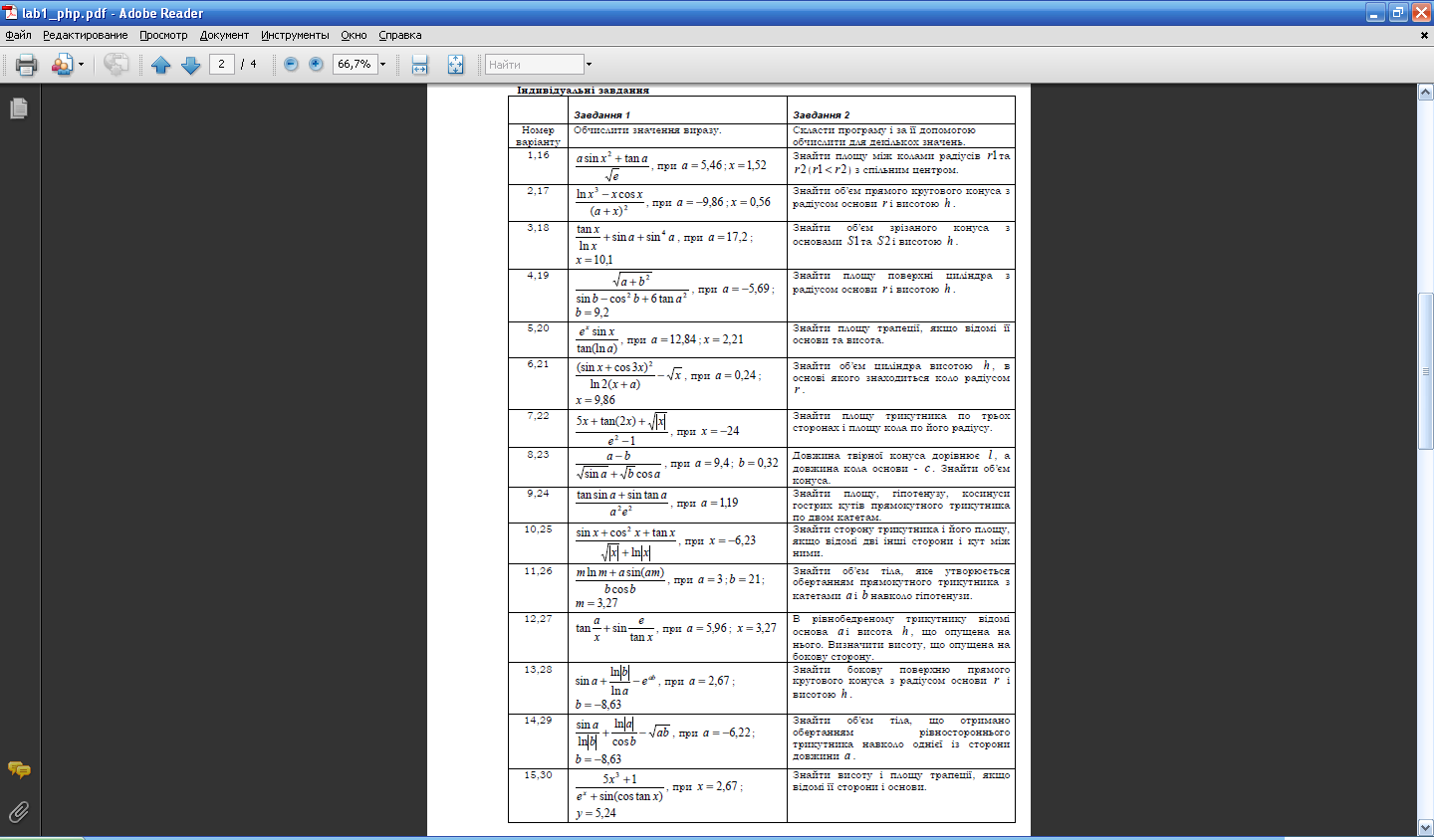Zoom out using the minus magnifier button
This screenshot has width=1434, height=840.
[x=291, y=64]
